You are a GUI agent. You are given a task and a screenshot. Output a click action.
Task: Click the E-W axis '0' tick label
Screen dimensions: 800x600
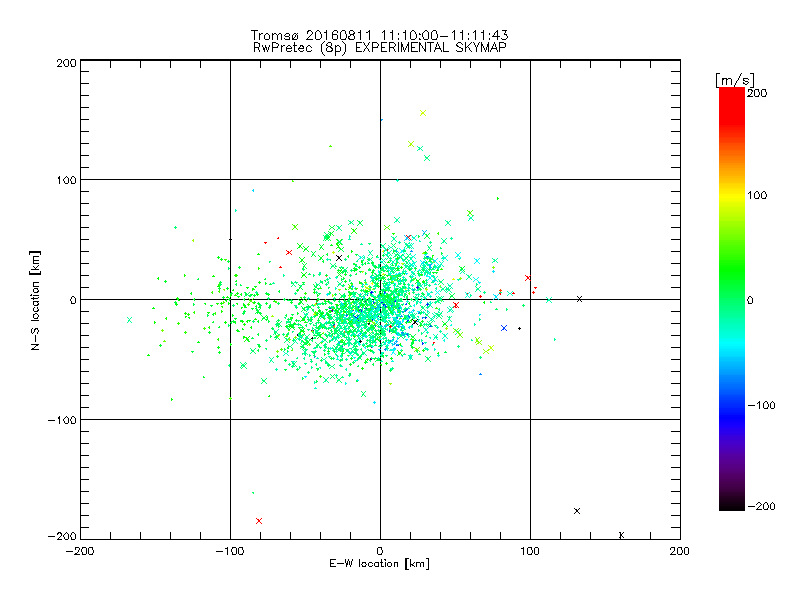tap(380, 551)
